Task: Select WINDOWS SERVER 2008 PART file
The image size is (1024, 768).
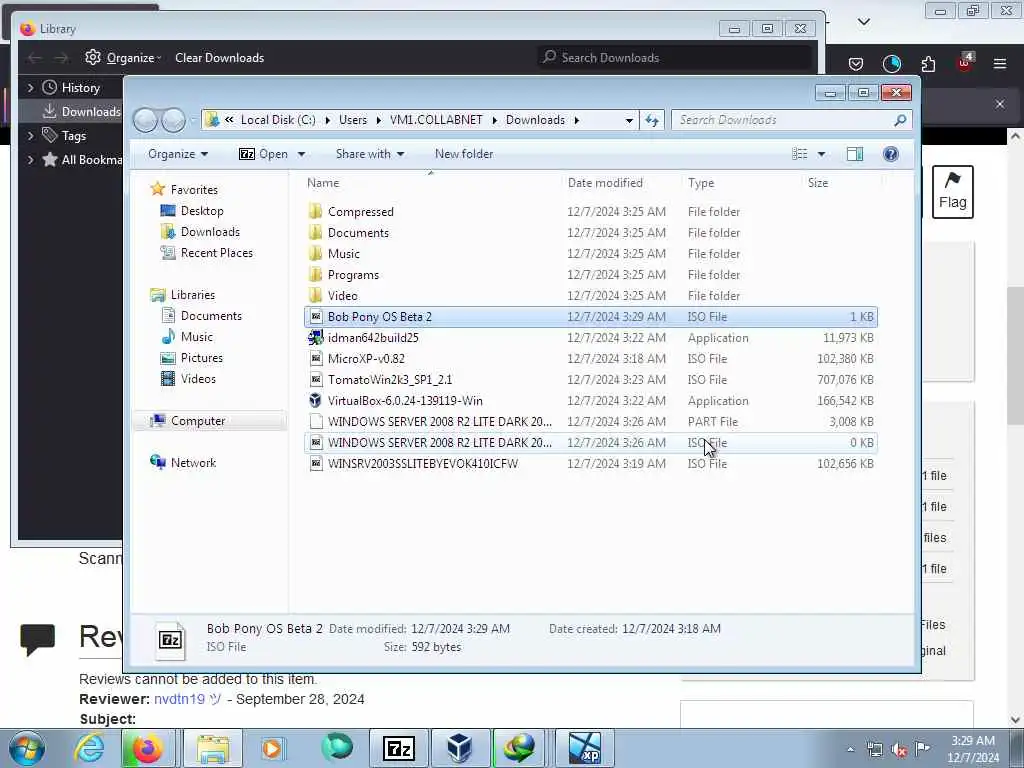Action: (x=591, y=421)
